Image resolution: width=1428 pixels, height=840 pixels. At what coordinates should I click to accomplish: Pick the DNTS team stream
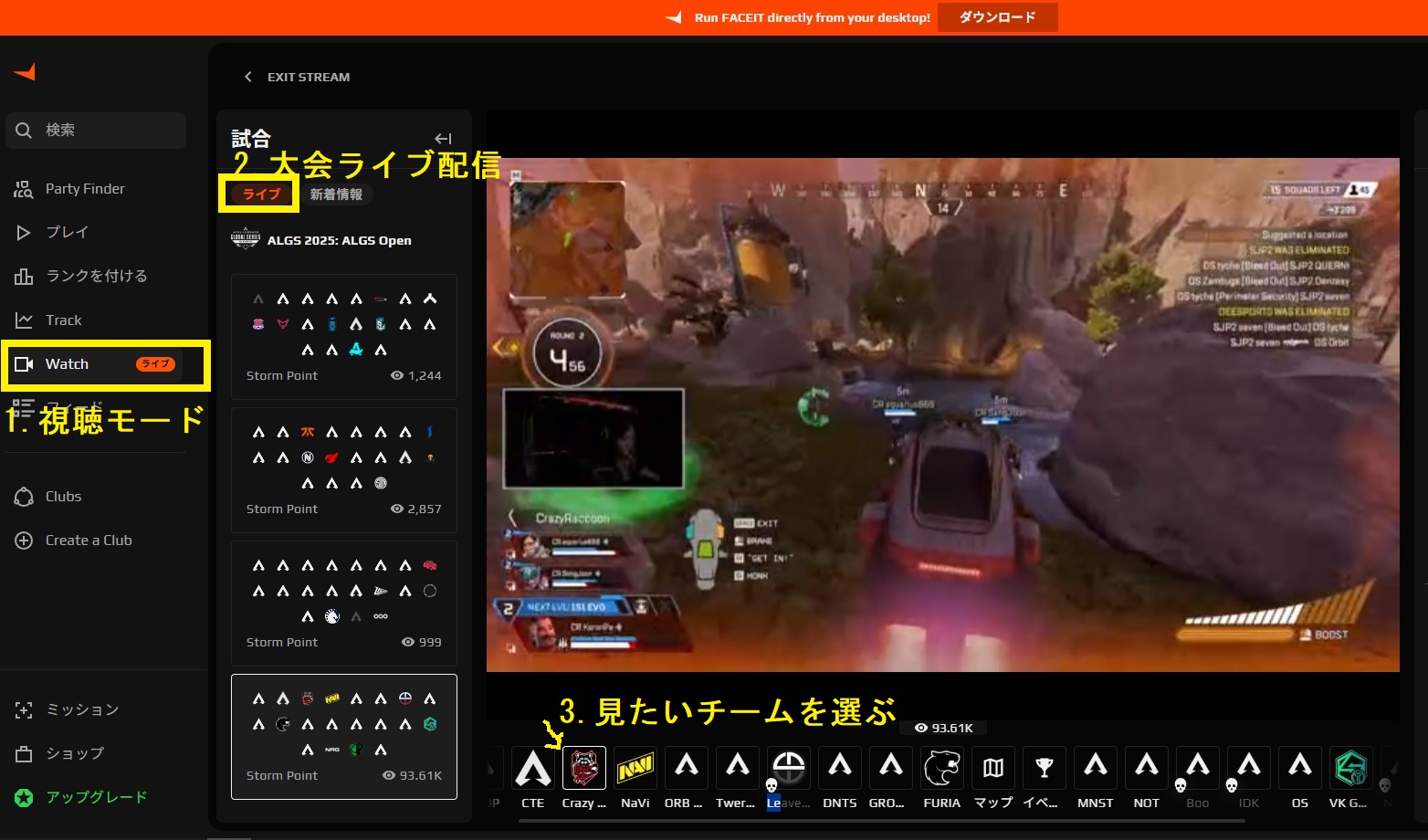[840, 778]
